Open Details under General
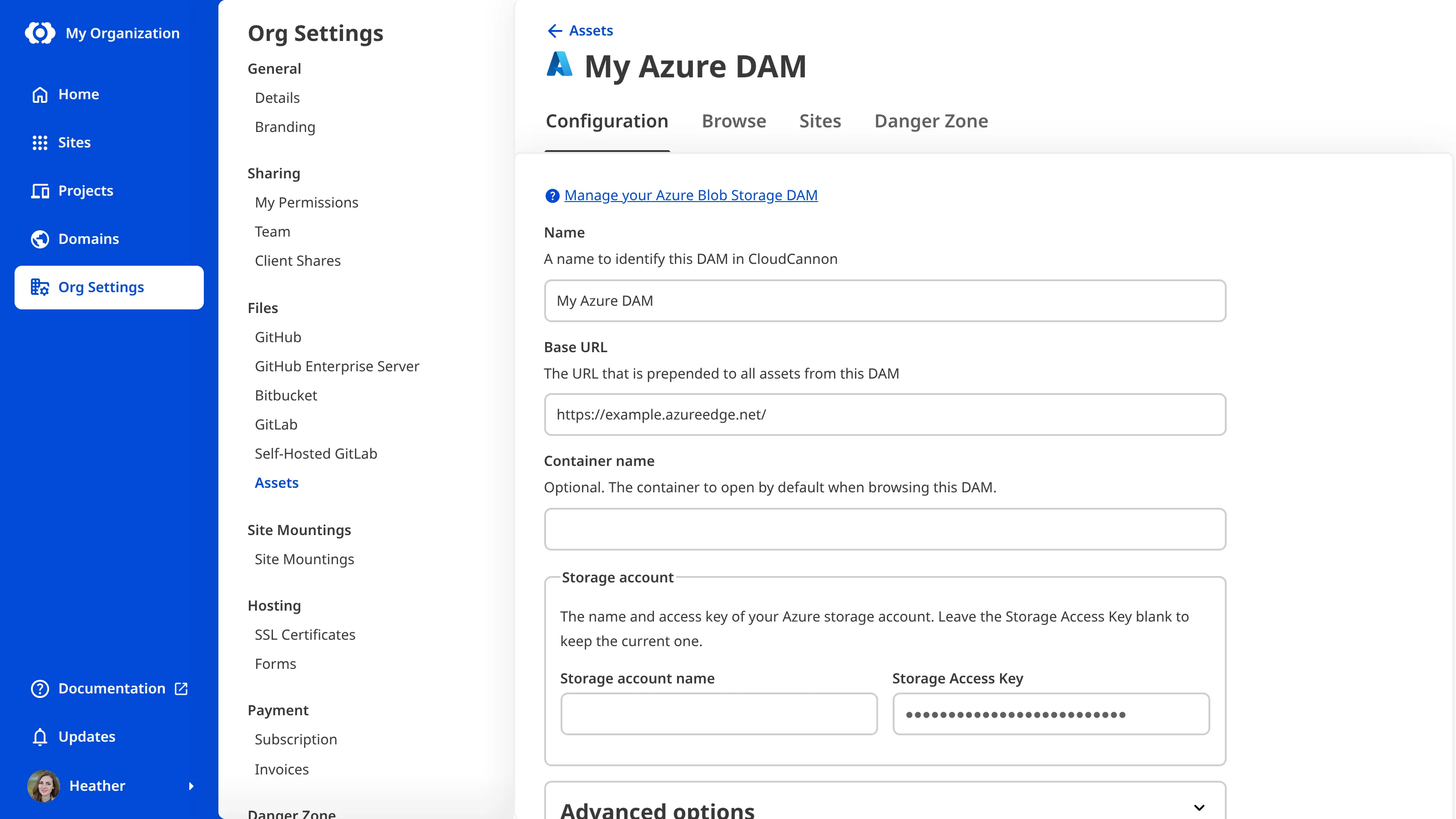This screenshot has height=819, width=1456. [x=277, y=98]
